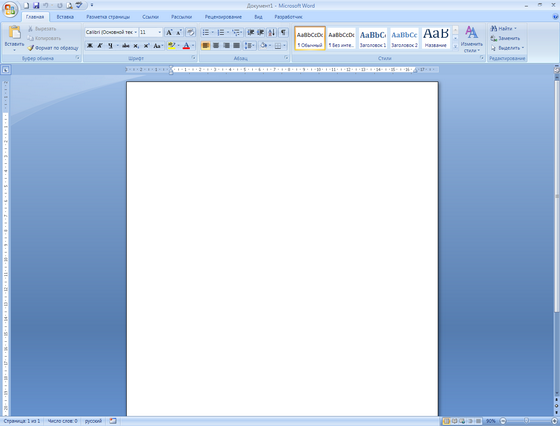Justify the text alignment

click(236, 46)
